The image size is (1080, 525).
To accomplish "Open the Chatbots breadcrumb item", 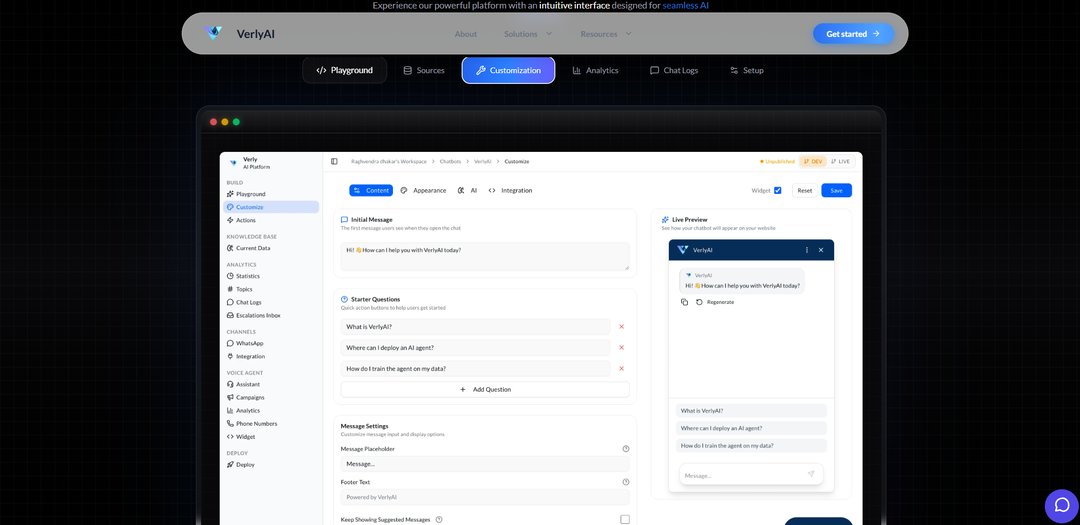I will tap(451, 161).
